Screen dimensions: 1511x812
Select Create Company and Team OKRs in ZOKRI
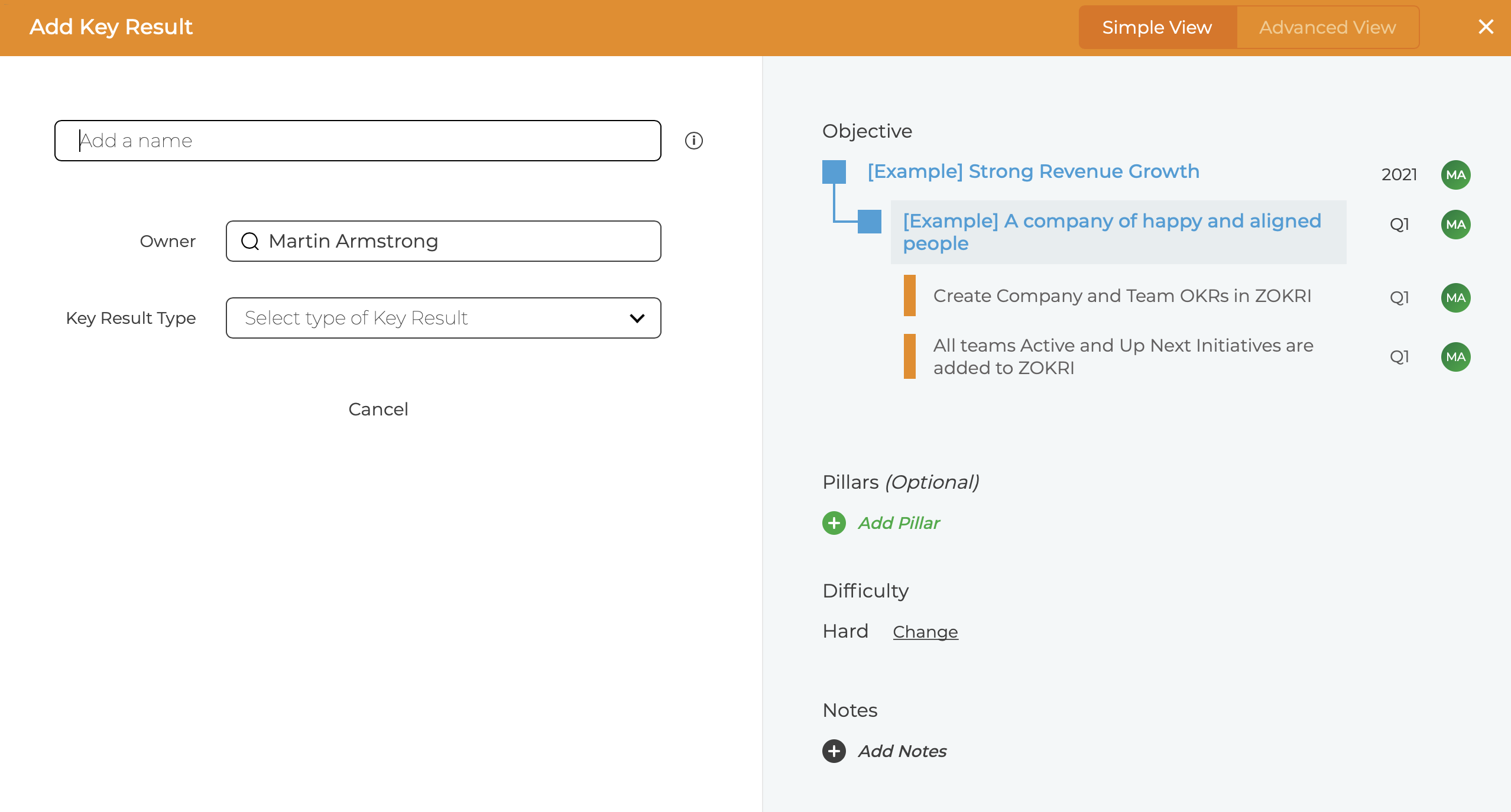[x=1122, y=295]
